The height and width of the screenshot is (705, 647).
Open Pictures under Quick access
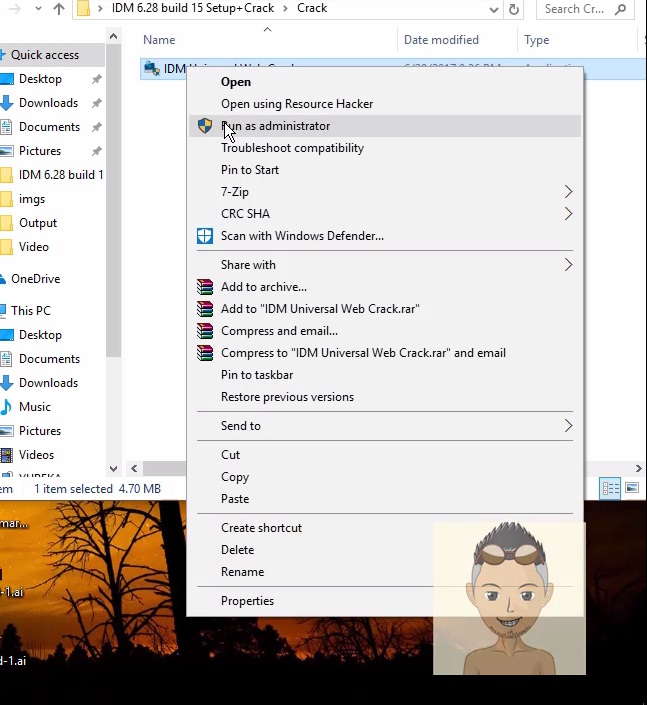coord(40,151)
